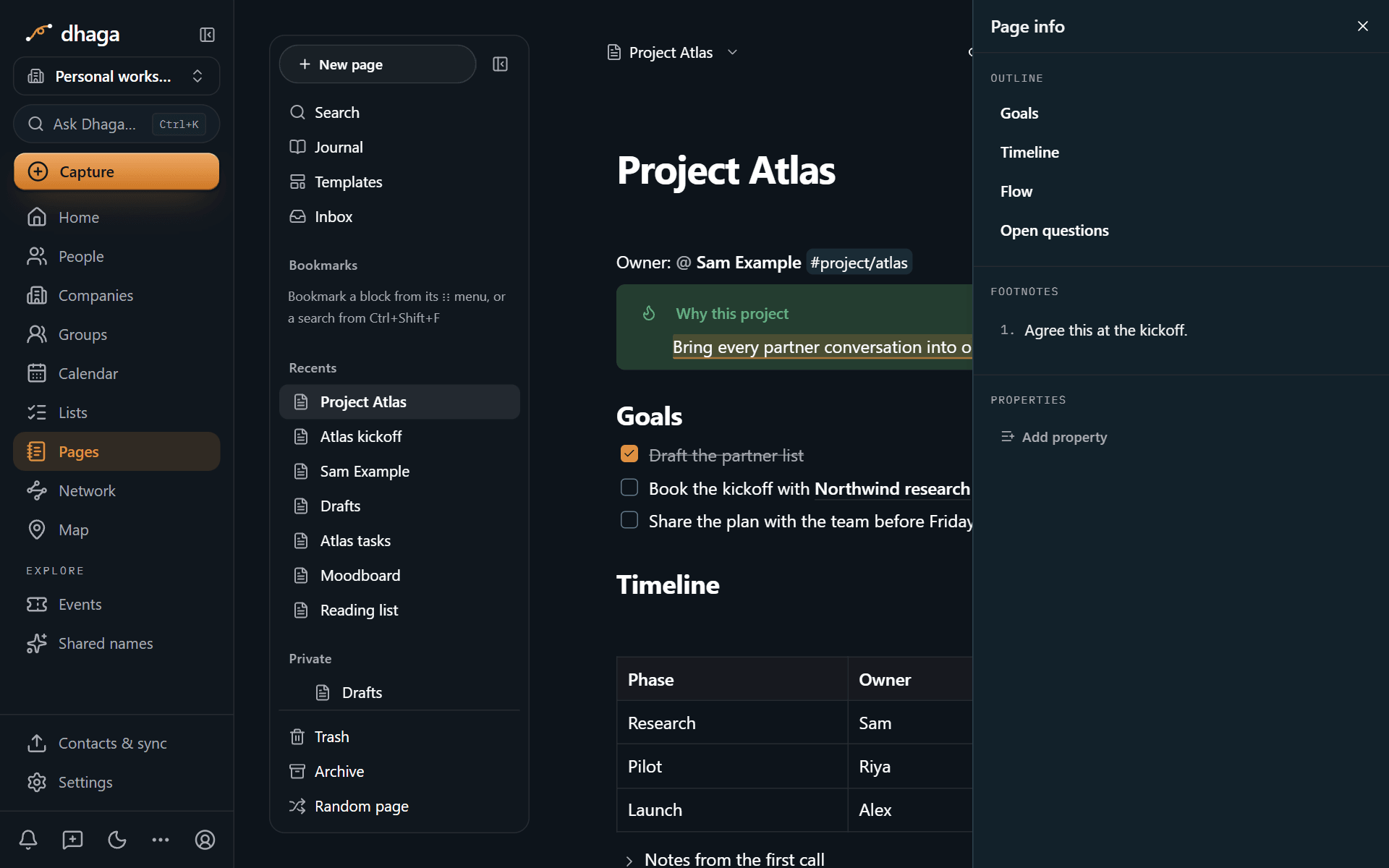Jump to Goals in outline
This screenshot has height=868, width=1389.
click(1019, 113)
